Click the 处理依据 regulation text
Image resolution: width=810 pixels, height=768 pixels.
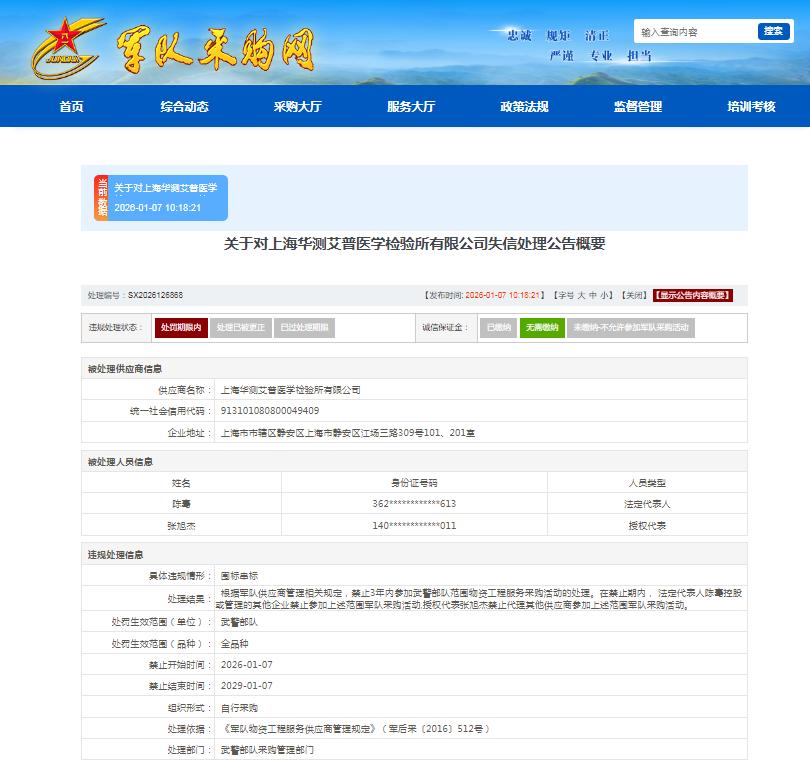point(355,729)
